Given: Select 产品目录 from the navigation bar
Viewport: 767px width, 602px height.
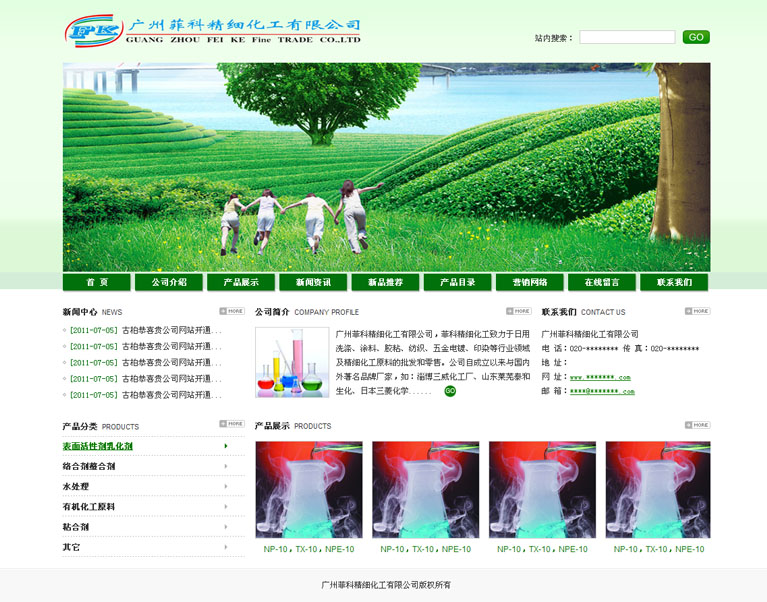Looking at the screenshot, I should point(457,282).
